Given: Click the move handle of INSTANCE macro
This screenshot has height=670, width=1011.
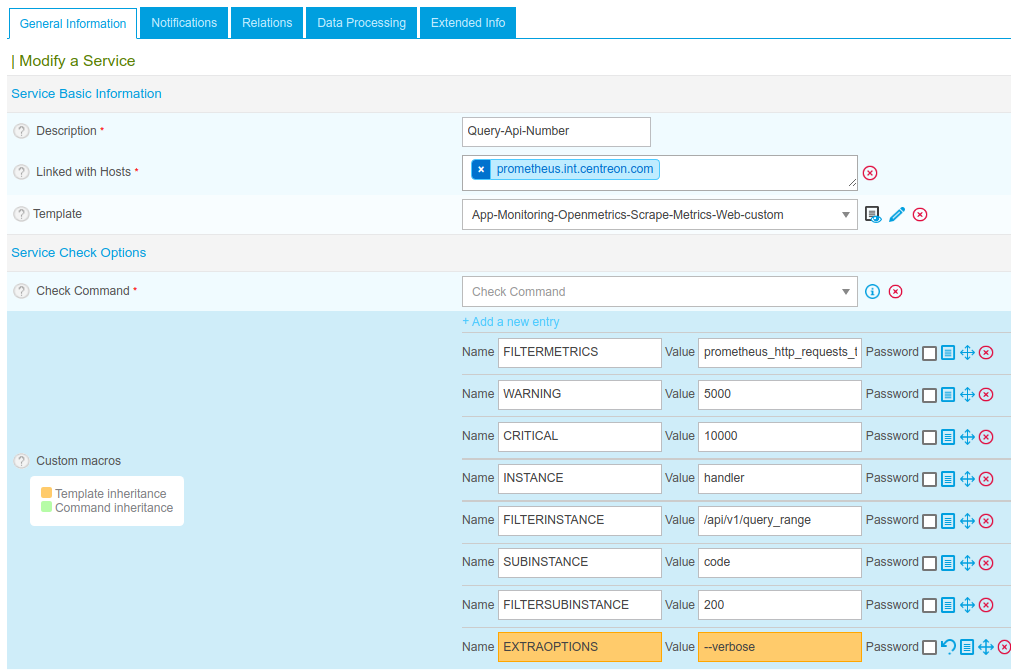Looking at the screenshot, I should pos(967,479).
